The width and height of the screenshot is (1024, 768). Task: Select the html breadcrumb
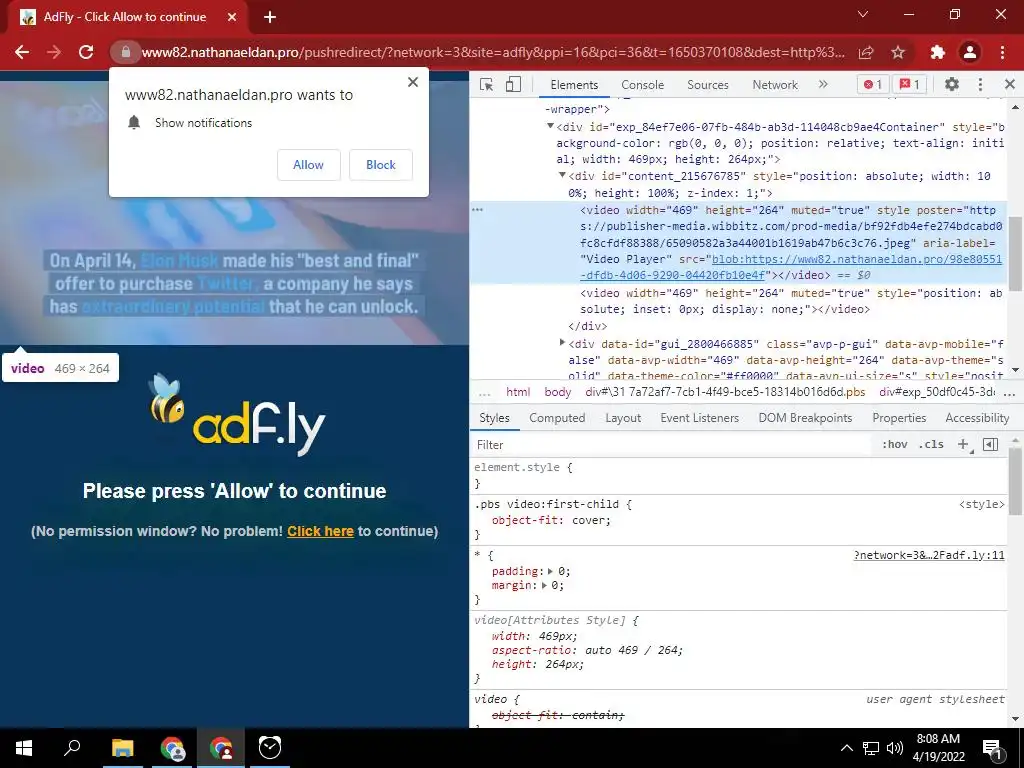pyautogui.click(x=518, y=392)
